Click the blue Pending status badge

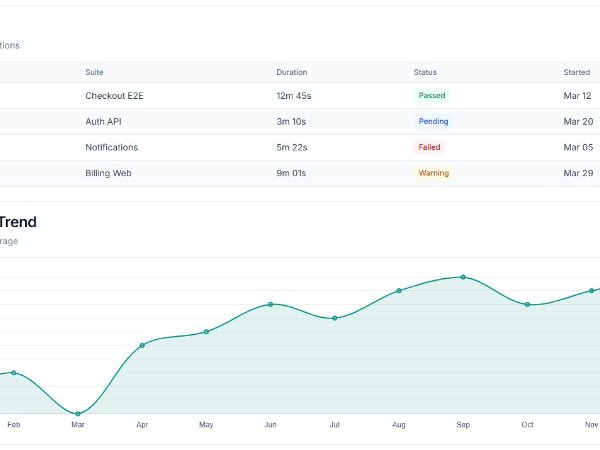point(433,121)
